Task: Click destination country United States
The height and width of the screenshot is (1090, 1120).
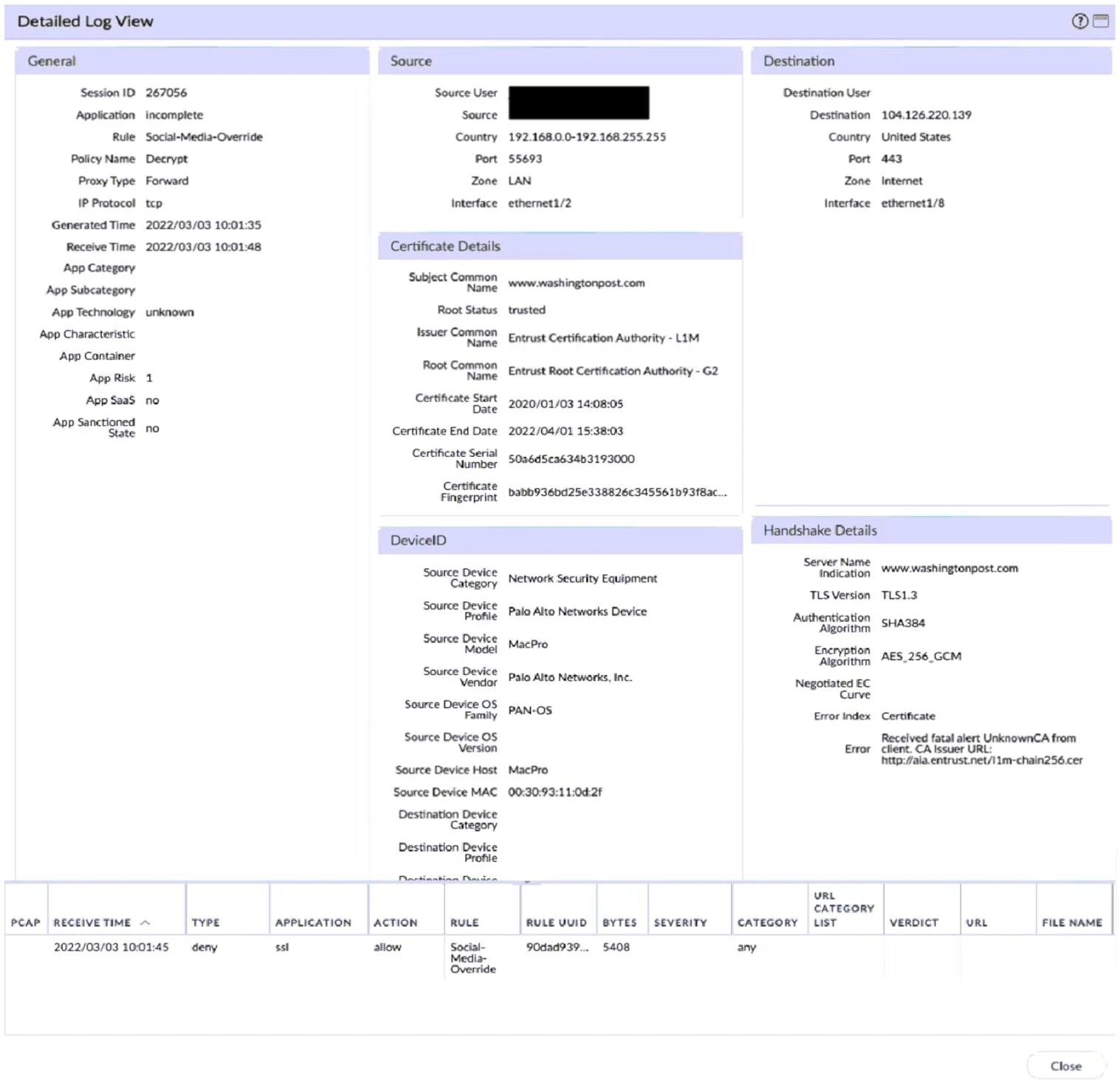Action: (x=915, y=137)
